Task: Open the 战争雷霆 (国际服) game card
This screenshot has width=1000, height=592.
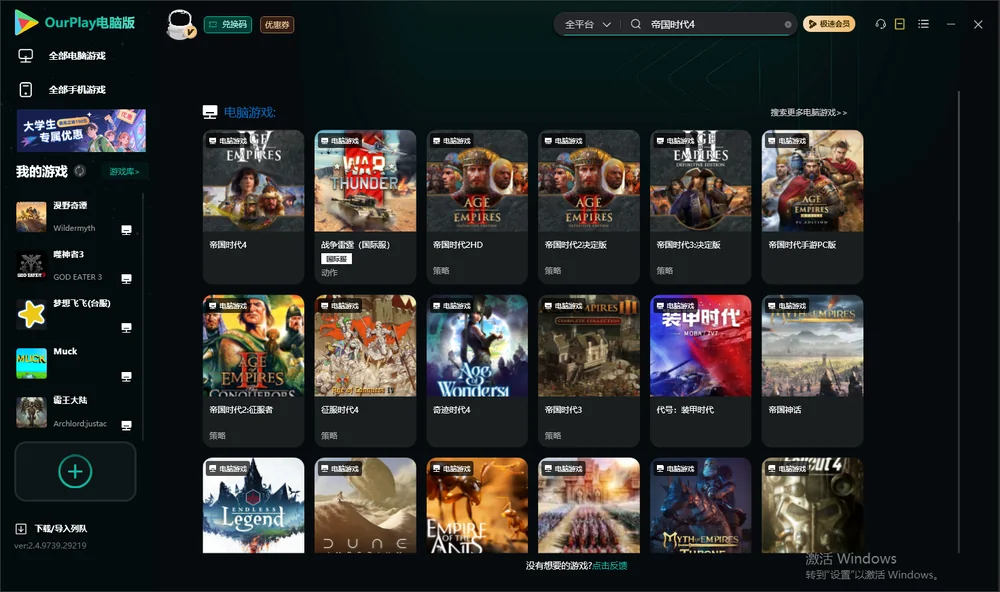Action: [x=365, y=207]
